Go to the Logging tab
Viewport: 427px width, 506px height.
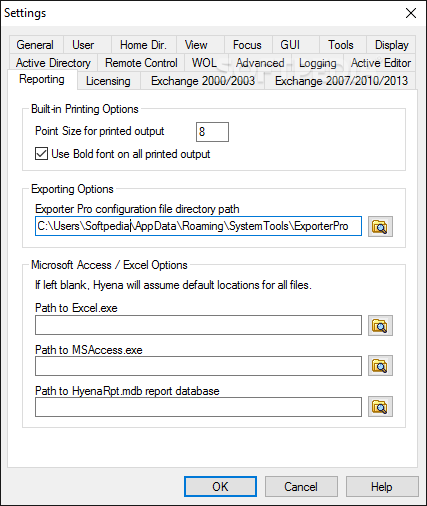click(x=318, y=63)
